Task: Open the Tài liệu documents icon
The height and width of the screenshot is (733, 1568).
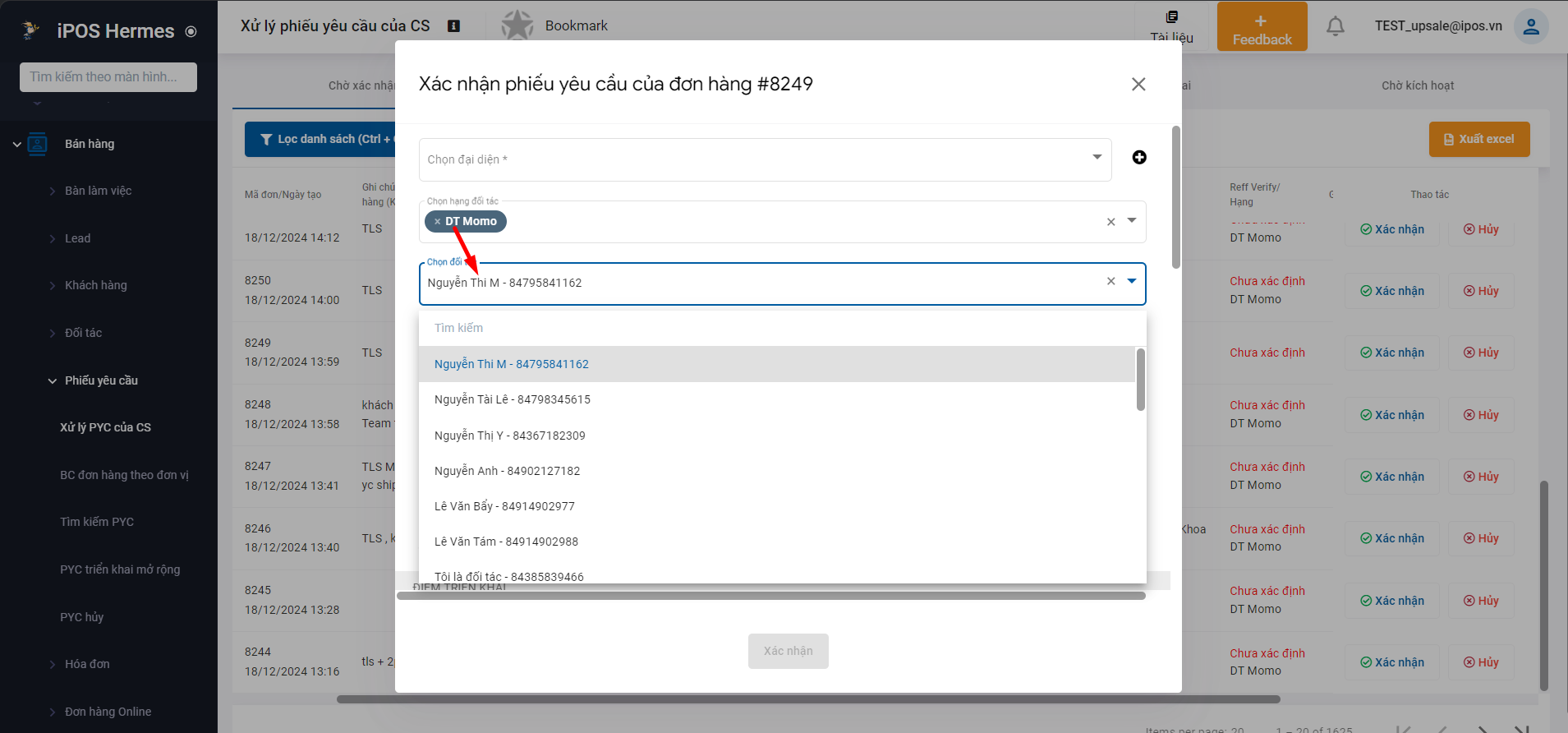Action: pos(1171,17)
